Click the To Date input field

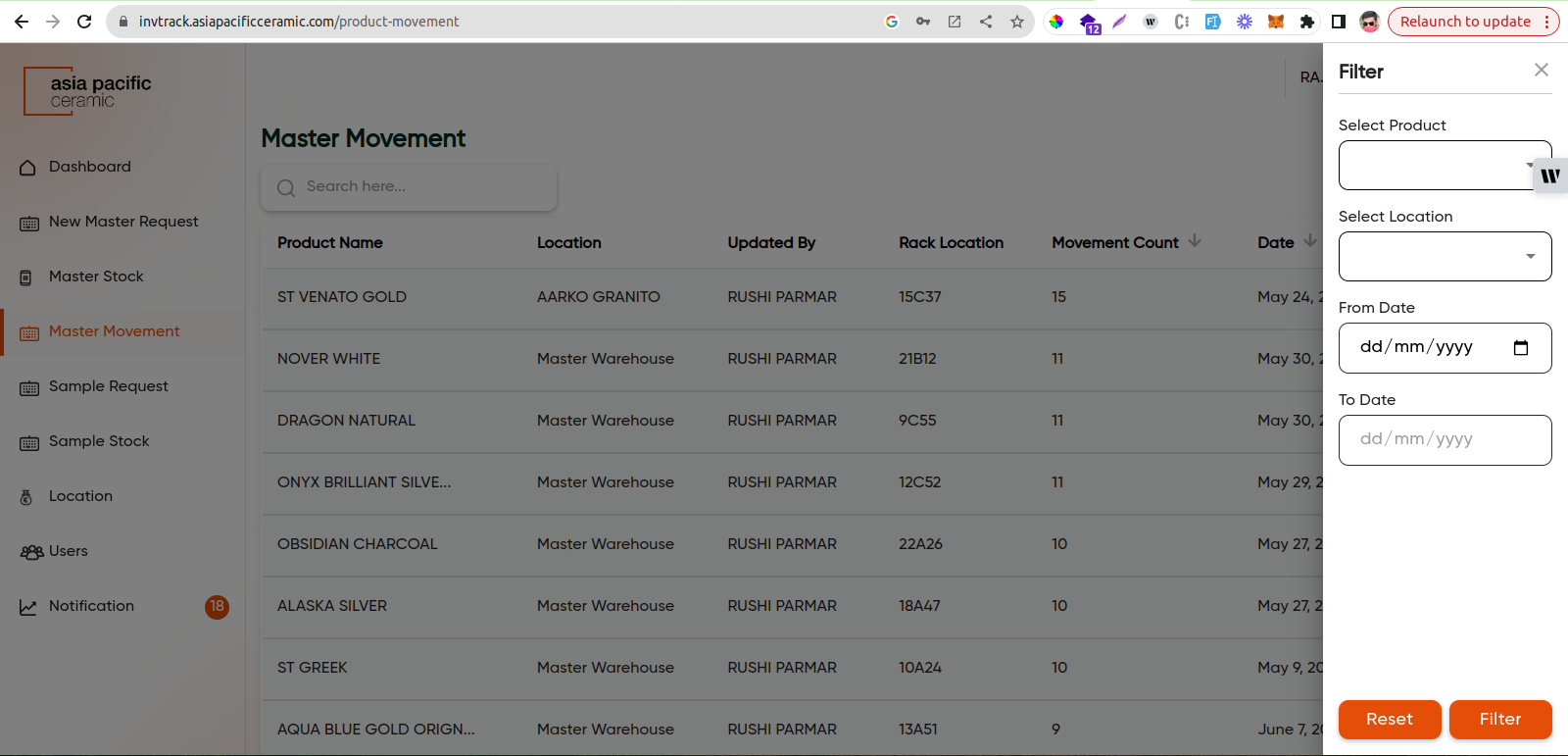coord(1445,439)
